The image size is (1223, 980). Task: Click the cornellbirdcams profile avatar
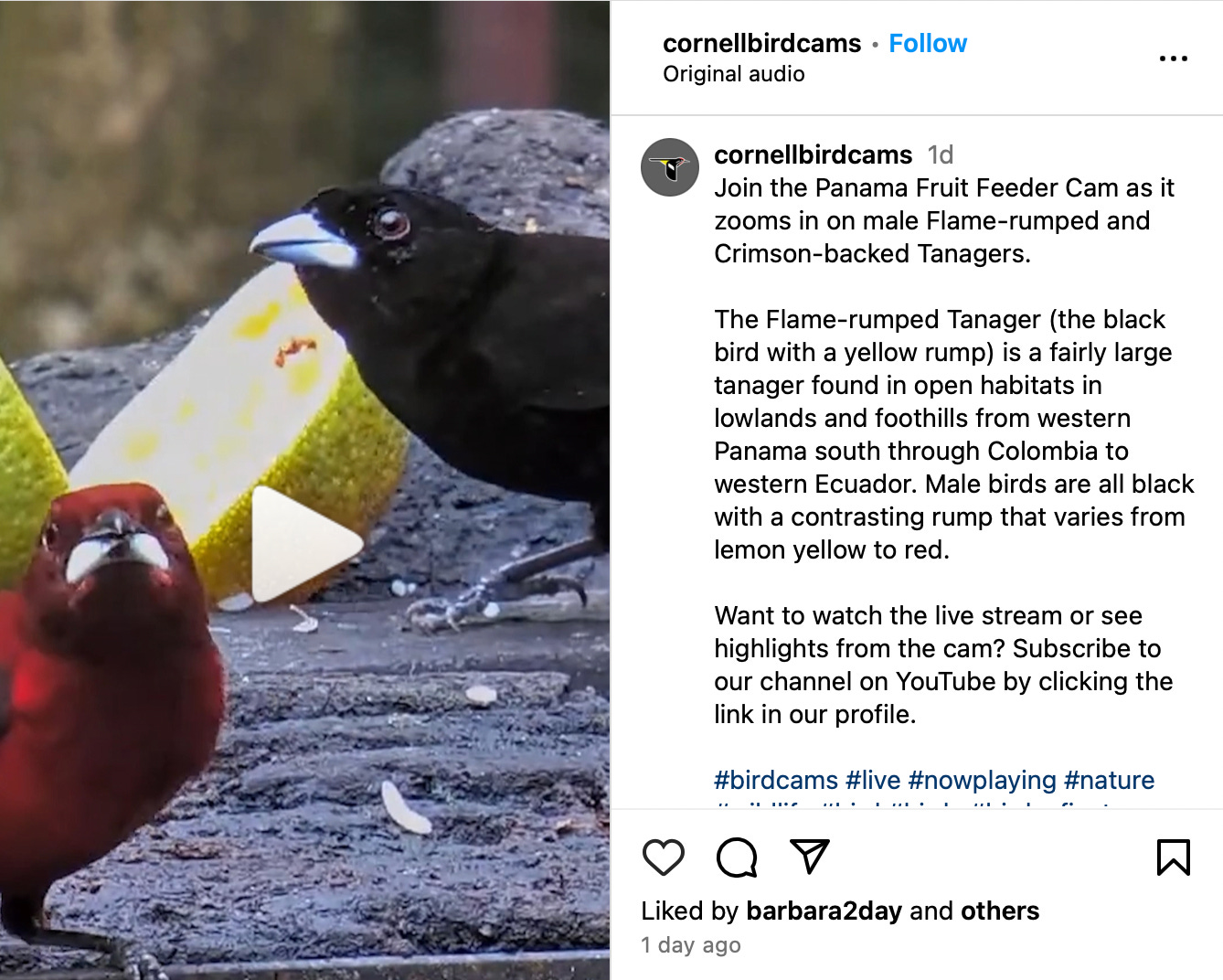pos(670,167)
